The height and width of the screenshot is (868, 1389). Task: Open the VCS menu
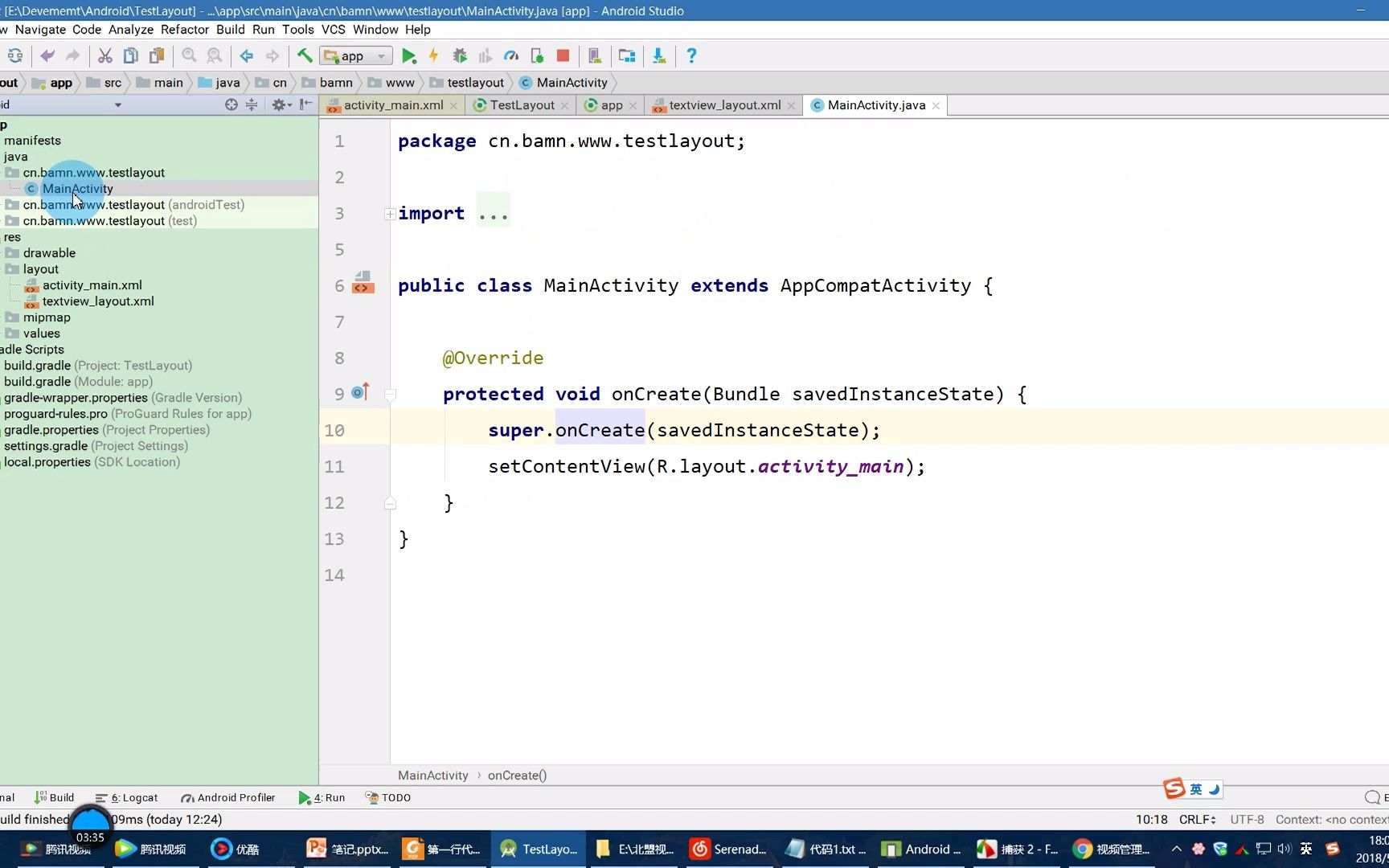point(334,30)
